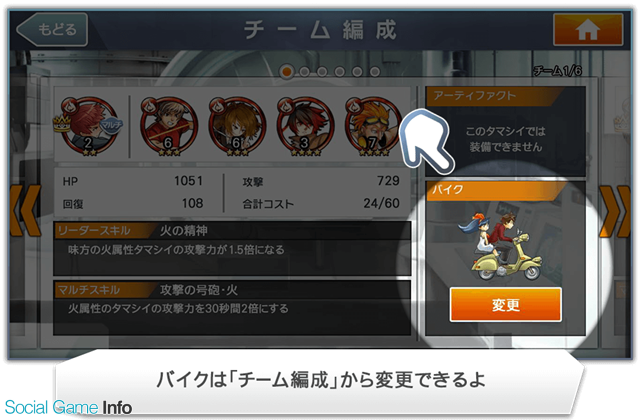Tap the マルチスキル 攻撃の号砲・火 panel
This screenshot has width=640, height=420.
232,308
